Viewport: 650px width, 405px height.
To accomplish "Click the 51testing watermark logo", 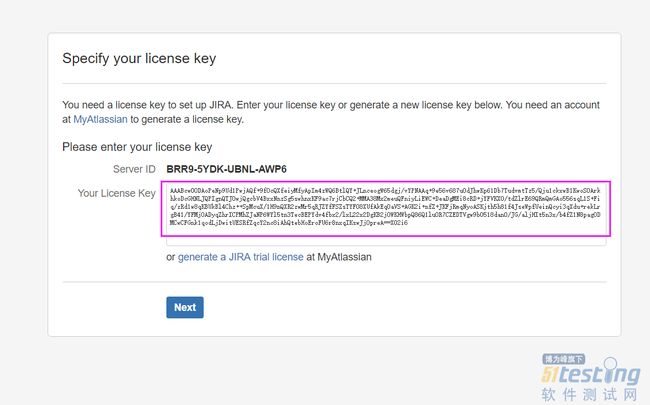I will 590,373.
